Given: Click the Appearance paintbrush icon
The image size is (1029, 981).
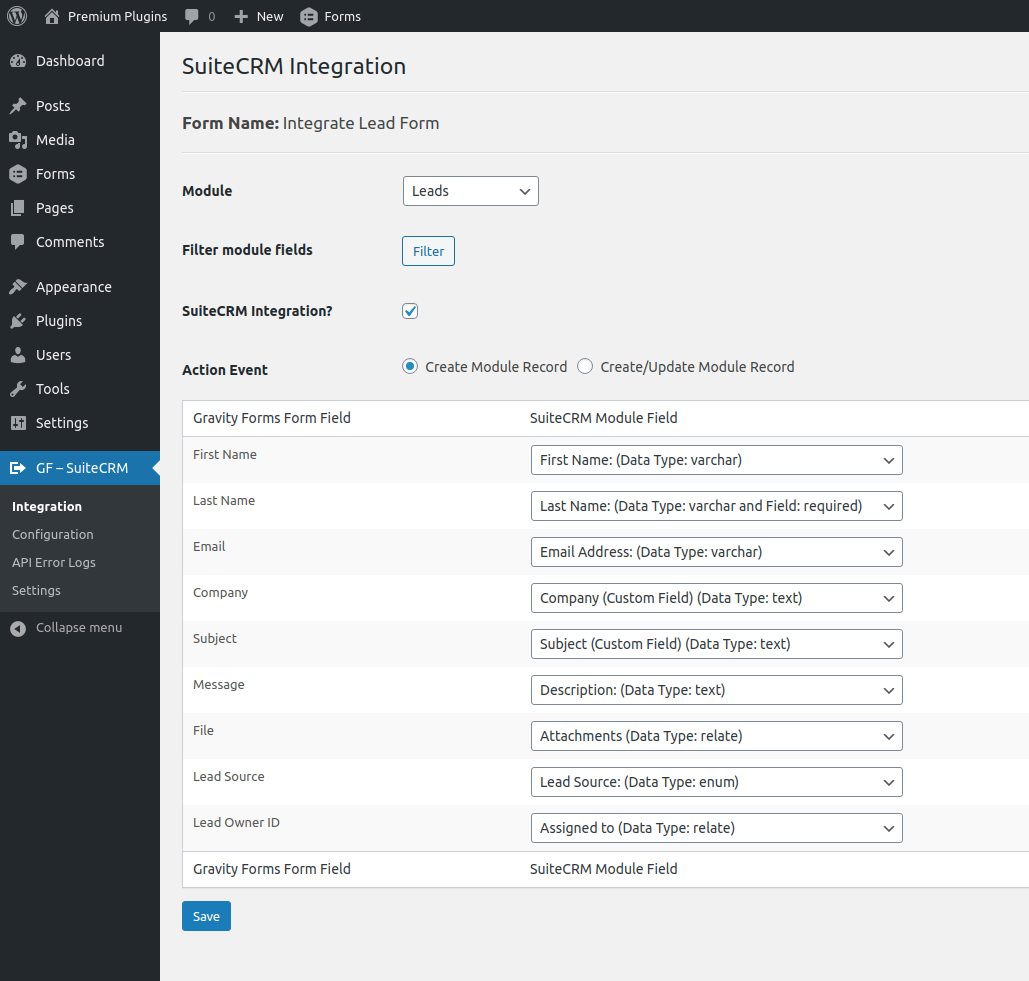Looking at the screenshot, I should coord(18,287).
